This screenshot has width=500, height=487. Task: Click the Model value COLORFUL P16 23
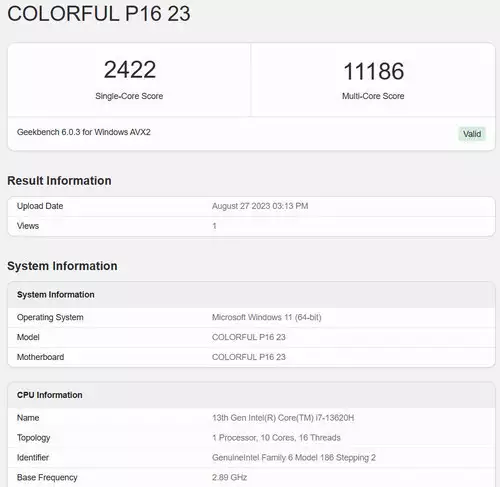[249, 337]
